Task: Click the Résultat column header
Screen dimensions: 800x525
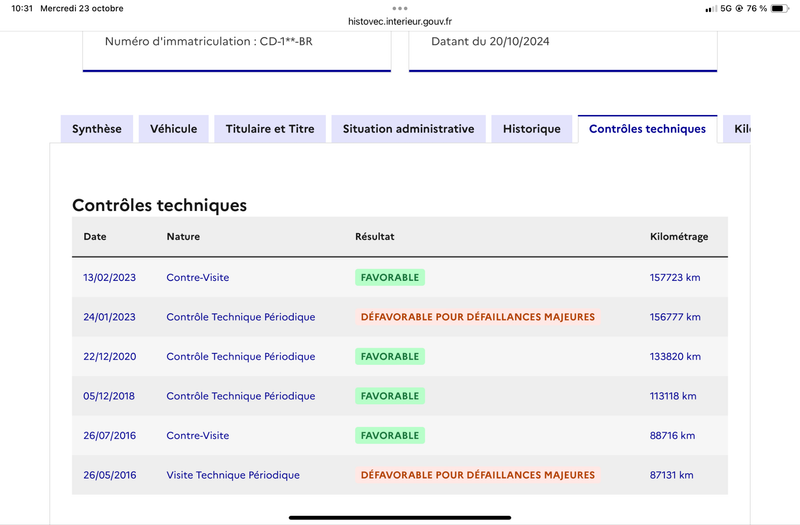Action: tap(374, 236)
